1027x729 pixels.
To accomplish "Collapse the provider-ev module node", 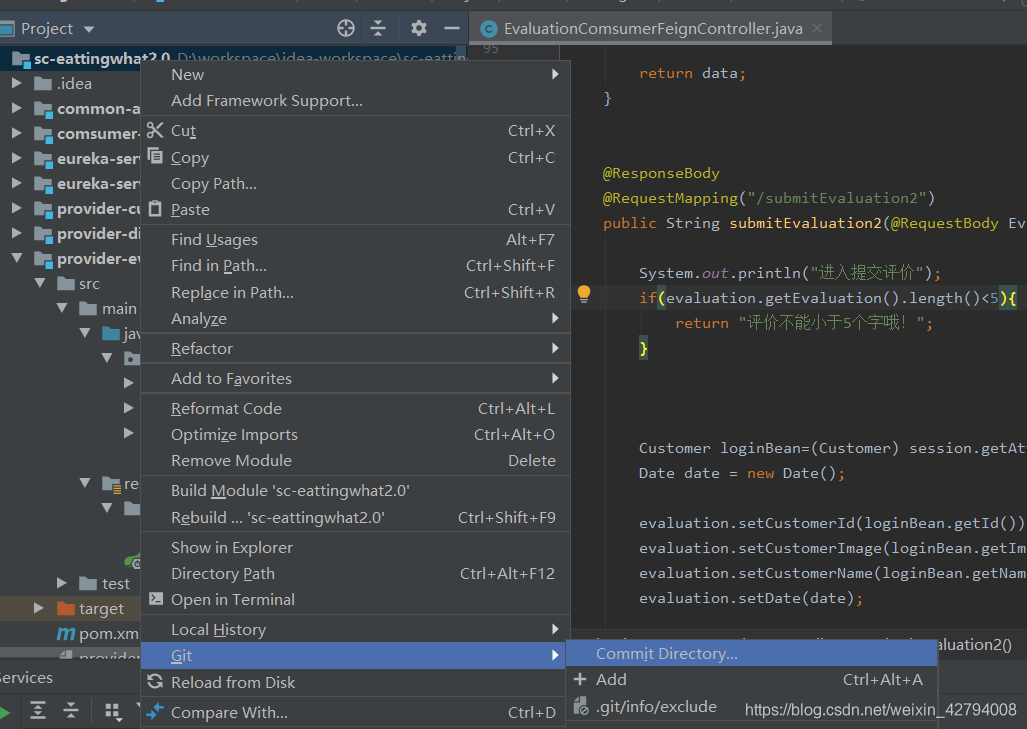I will pos(17,258).
